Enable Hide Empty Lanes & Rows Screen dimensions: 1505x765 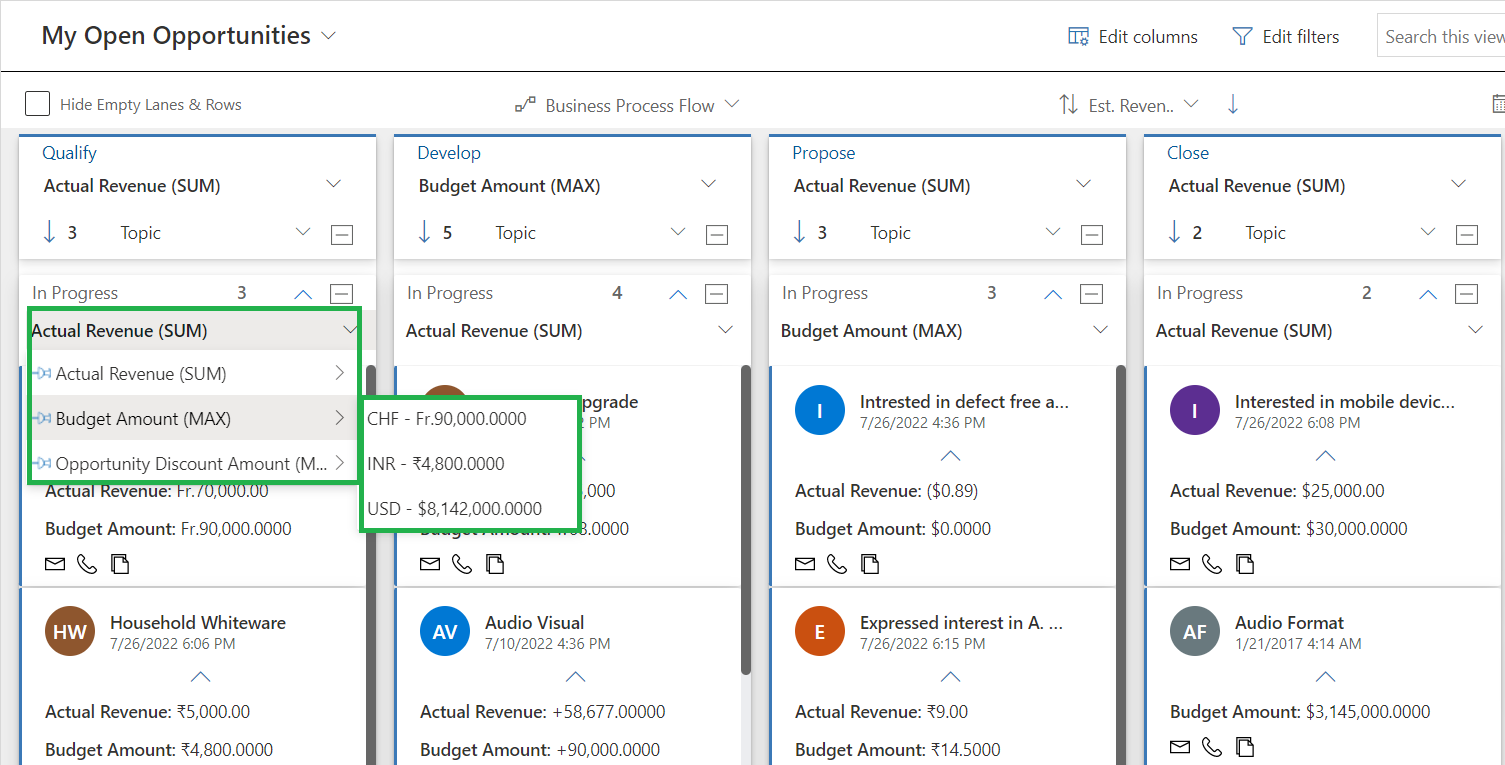click(x=37, y=103)
